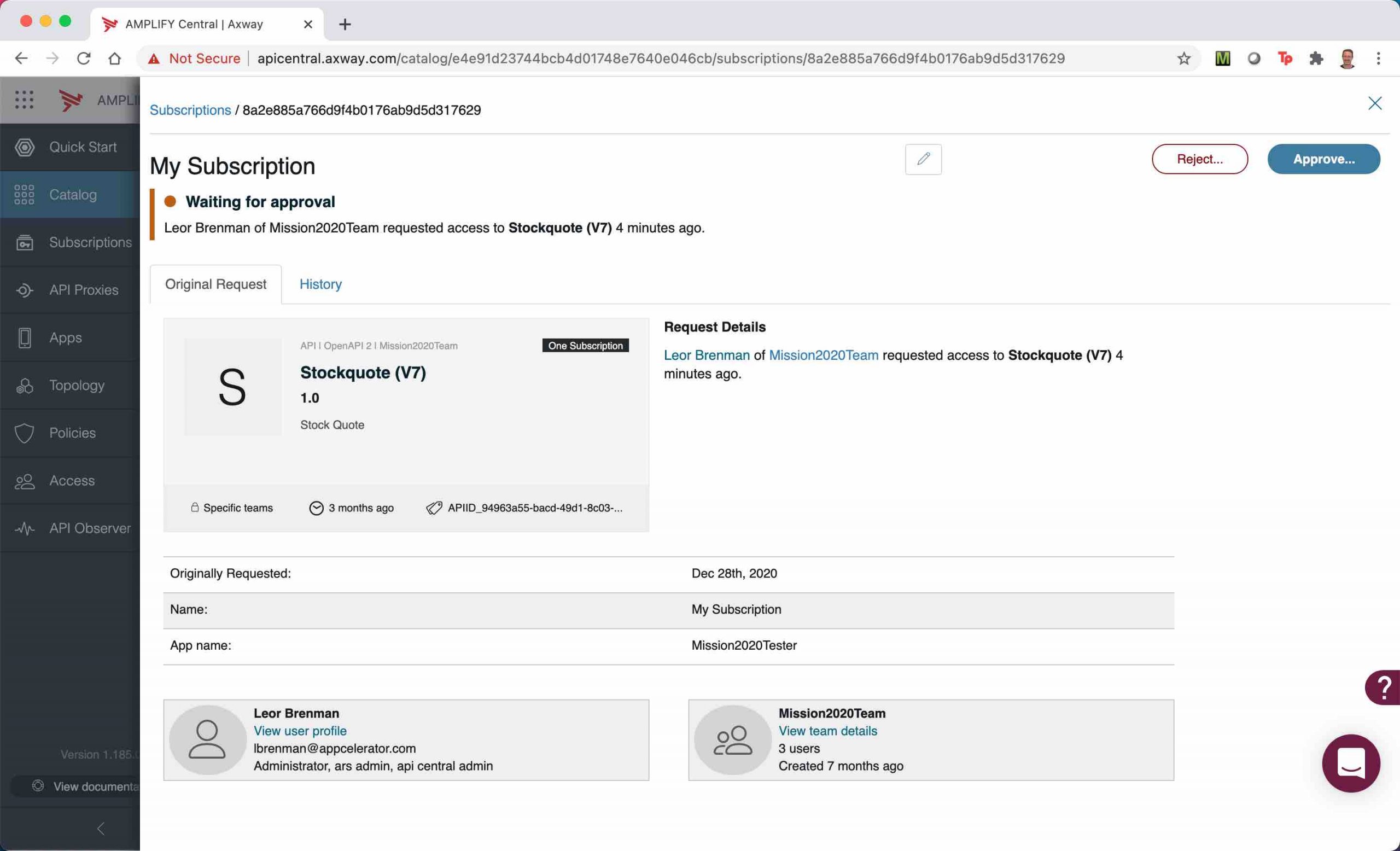Click the Dec 28th, 2020 value
1400x851 pixels.
pos(734,573)
